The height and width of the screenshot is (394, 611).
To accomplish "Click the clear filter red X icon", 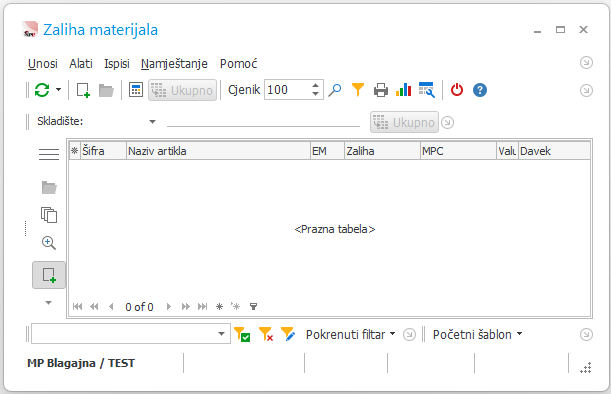I will click(266, 334).
